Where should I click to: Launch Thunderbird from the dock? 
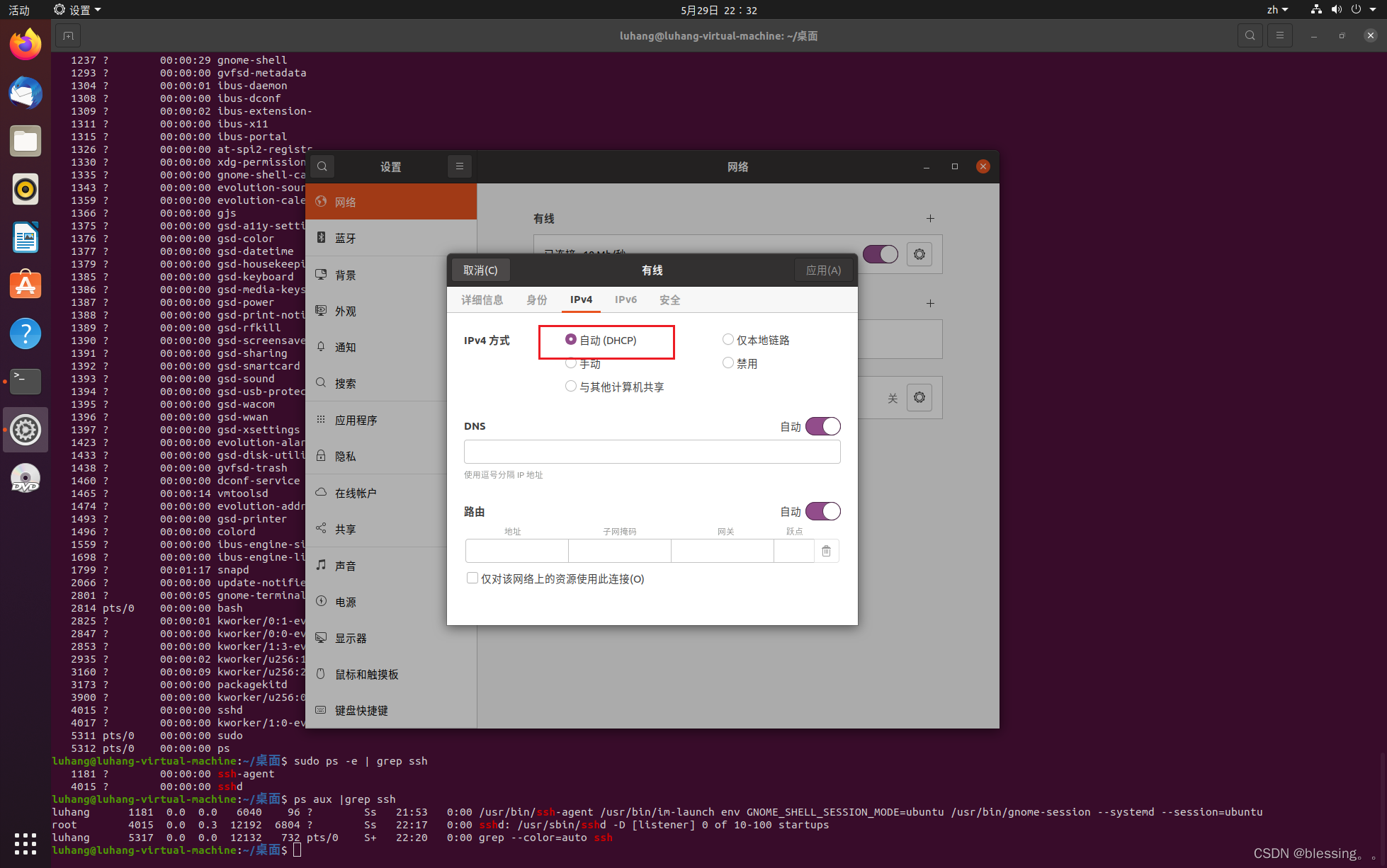click(x=25, y=93)
